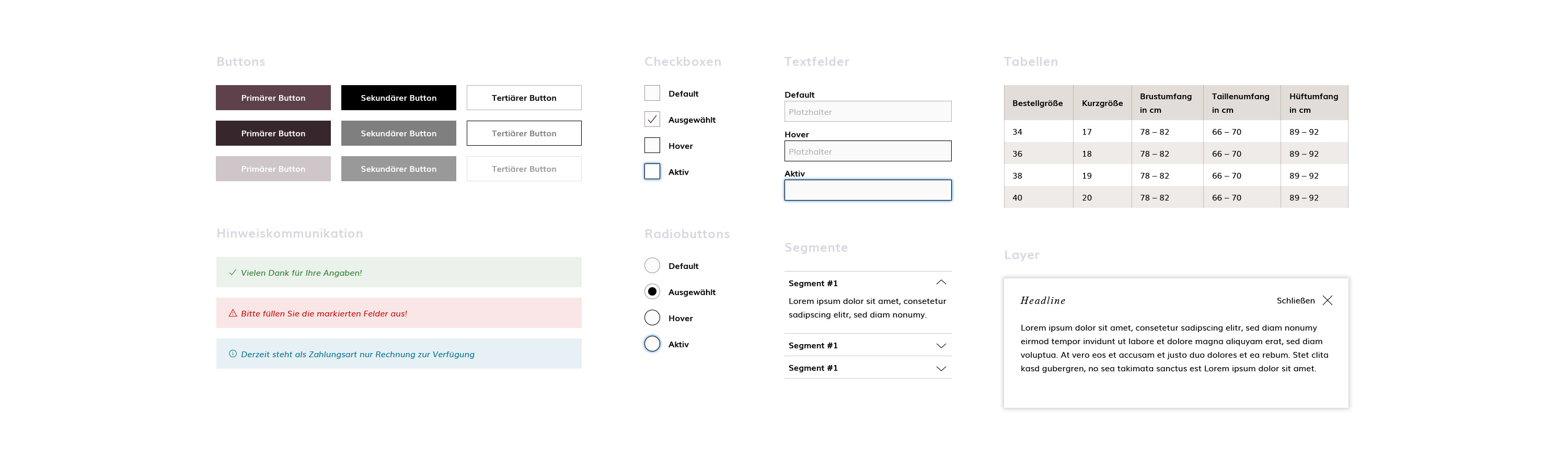The width and height of the screenshot is (1568, 470).
Task: Select the Ausgewählt radio button
Action: coord(652,292)
